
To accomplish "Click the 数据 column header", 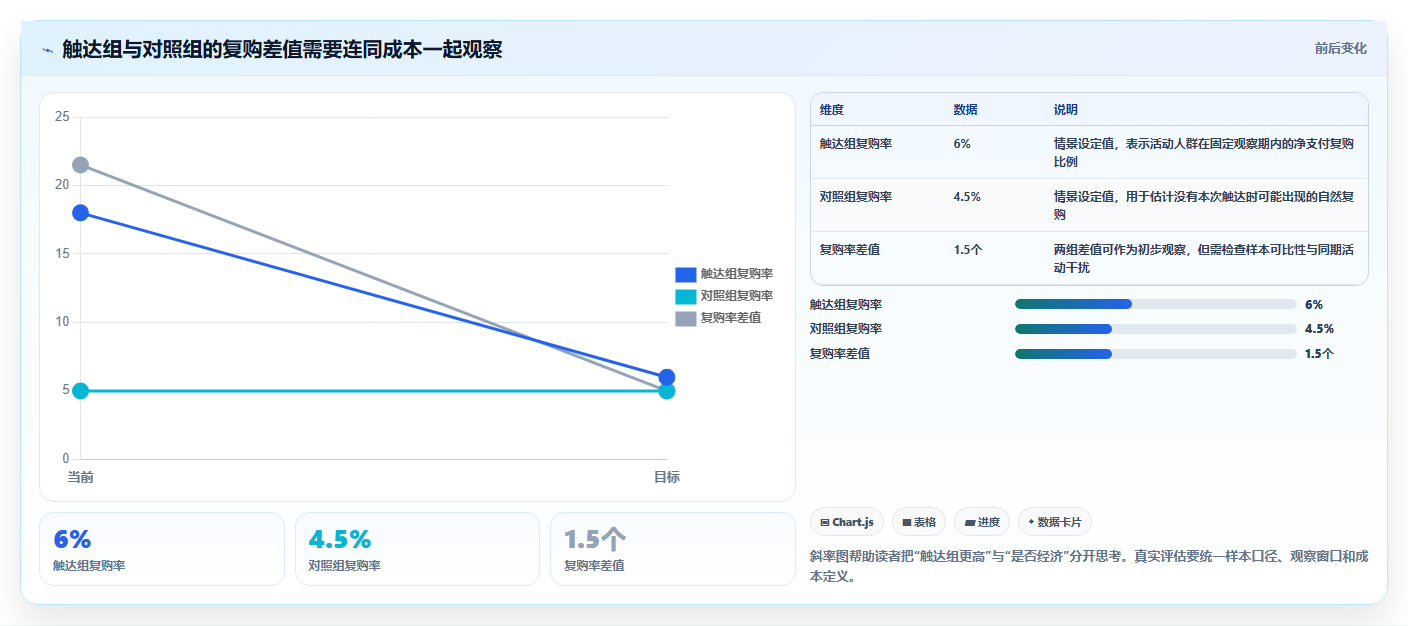I will [966, 110].
